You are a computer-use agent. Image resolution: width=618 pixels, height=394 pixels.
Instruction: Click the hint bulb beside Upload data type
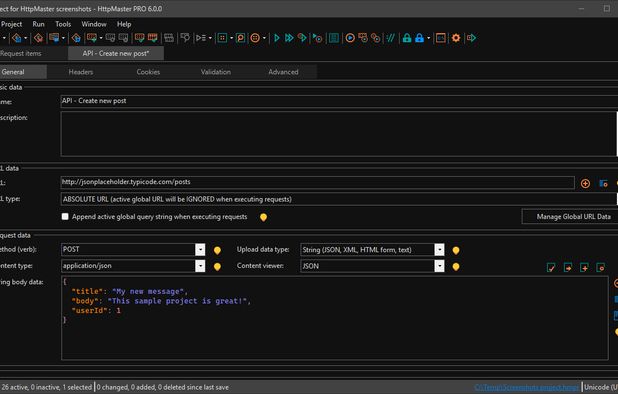click(456, 250)
